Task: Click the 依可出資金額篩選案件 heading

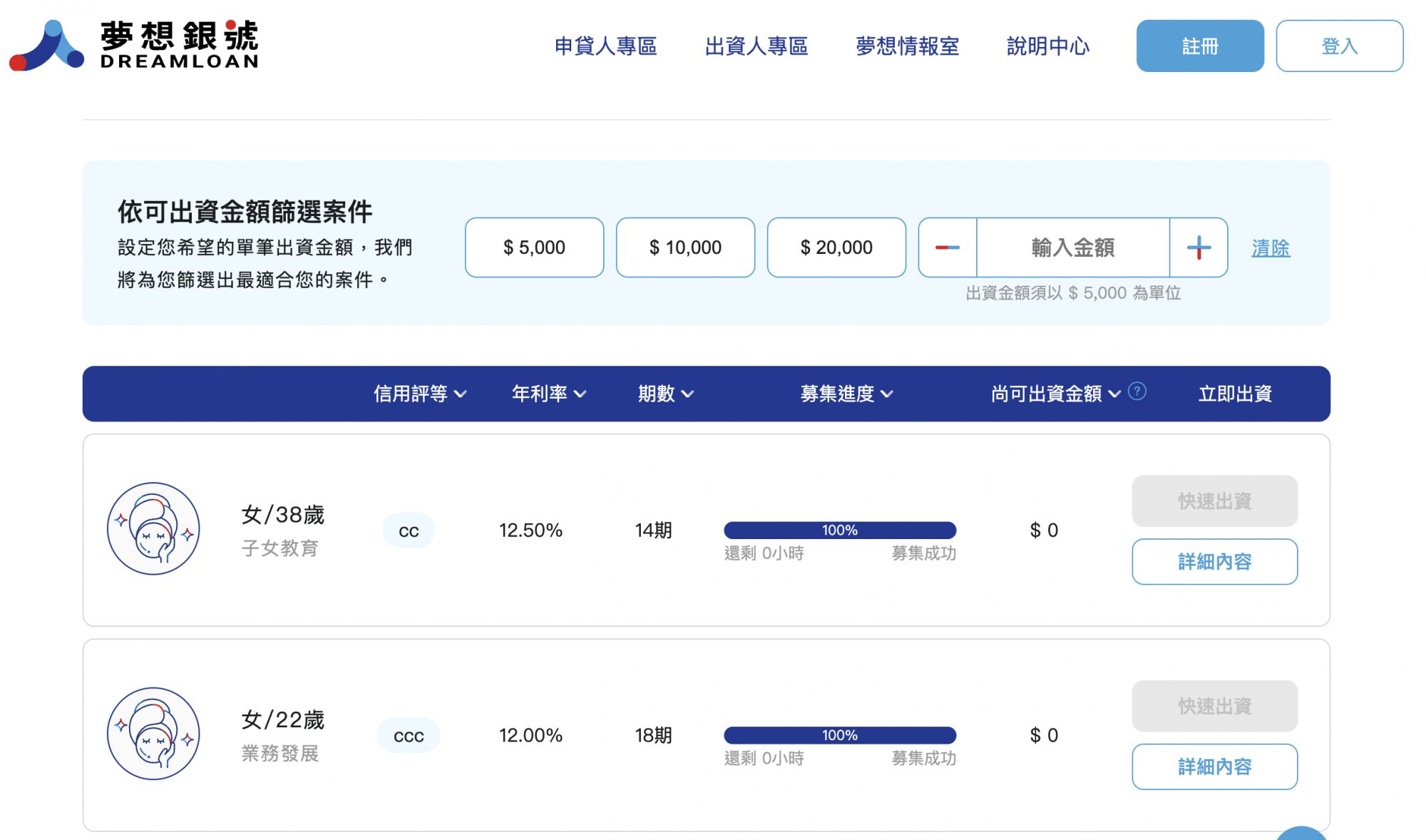Action: click(245, 212)
